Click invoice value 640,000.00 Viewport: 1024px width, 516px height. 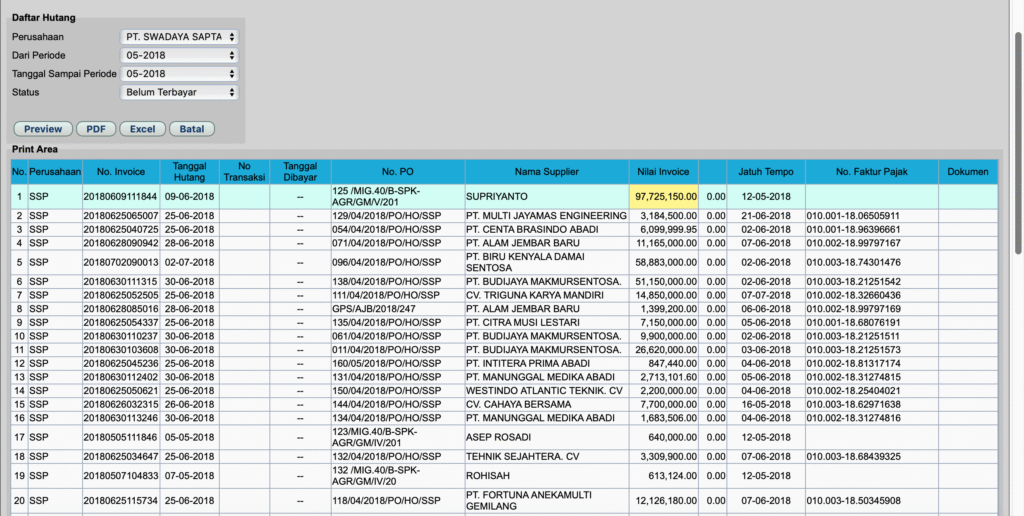pyautogui.click(x=673, y=437)
